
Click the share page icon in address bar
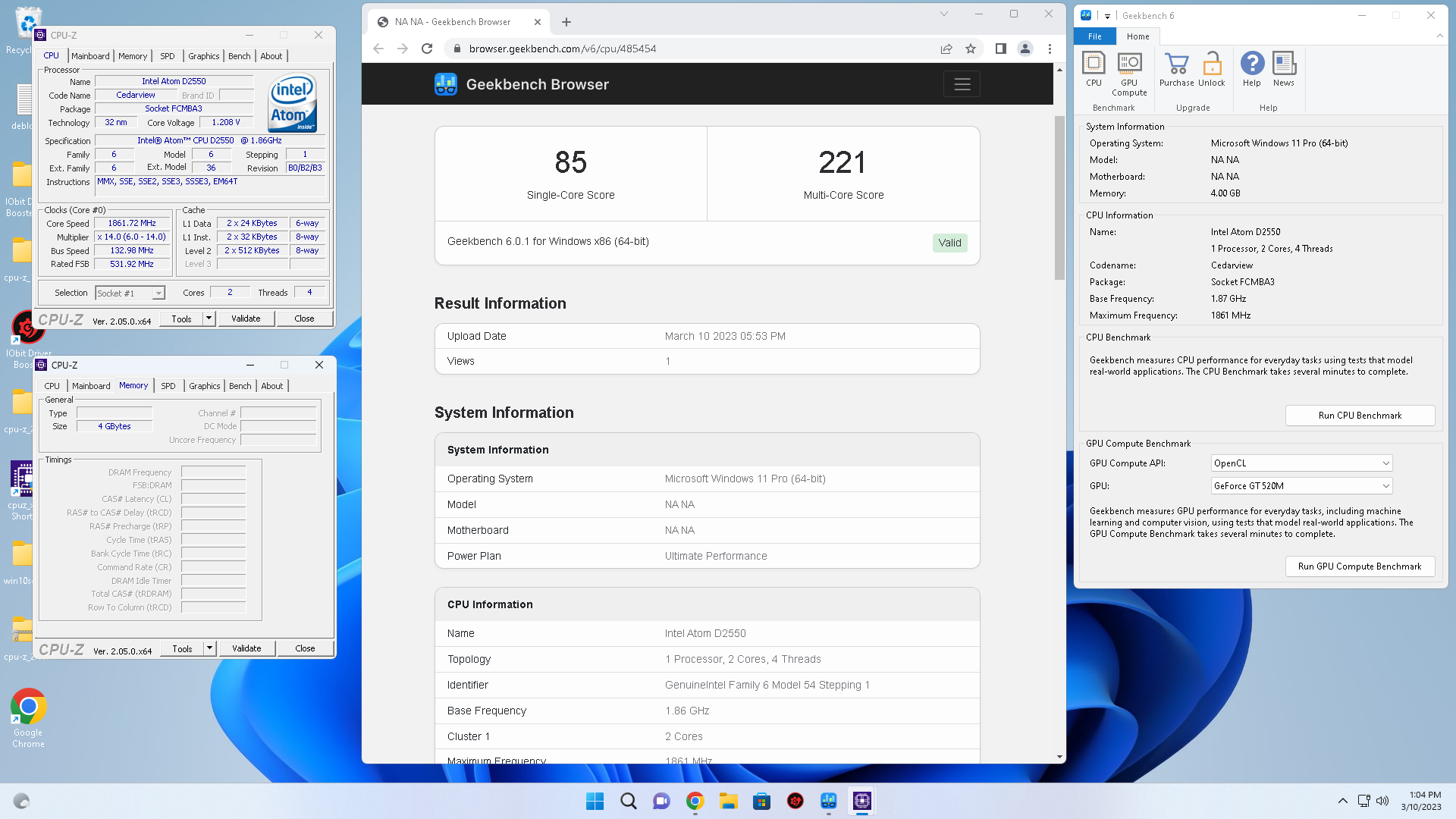(946, 49)
